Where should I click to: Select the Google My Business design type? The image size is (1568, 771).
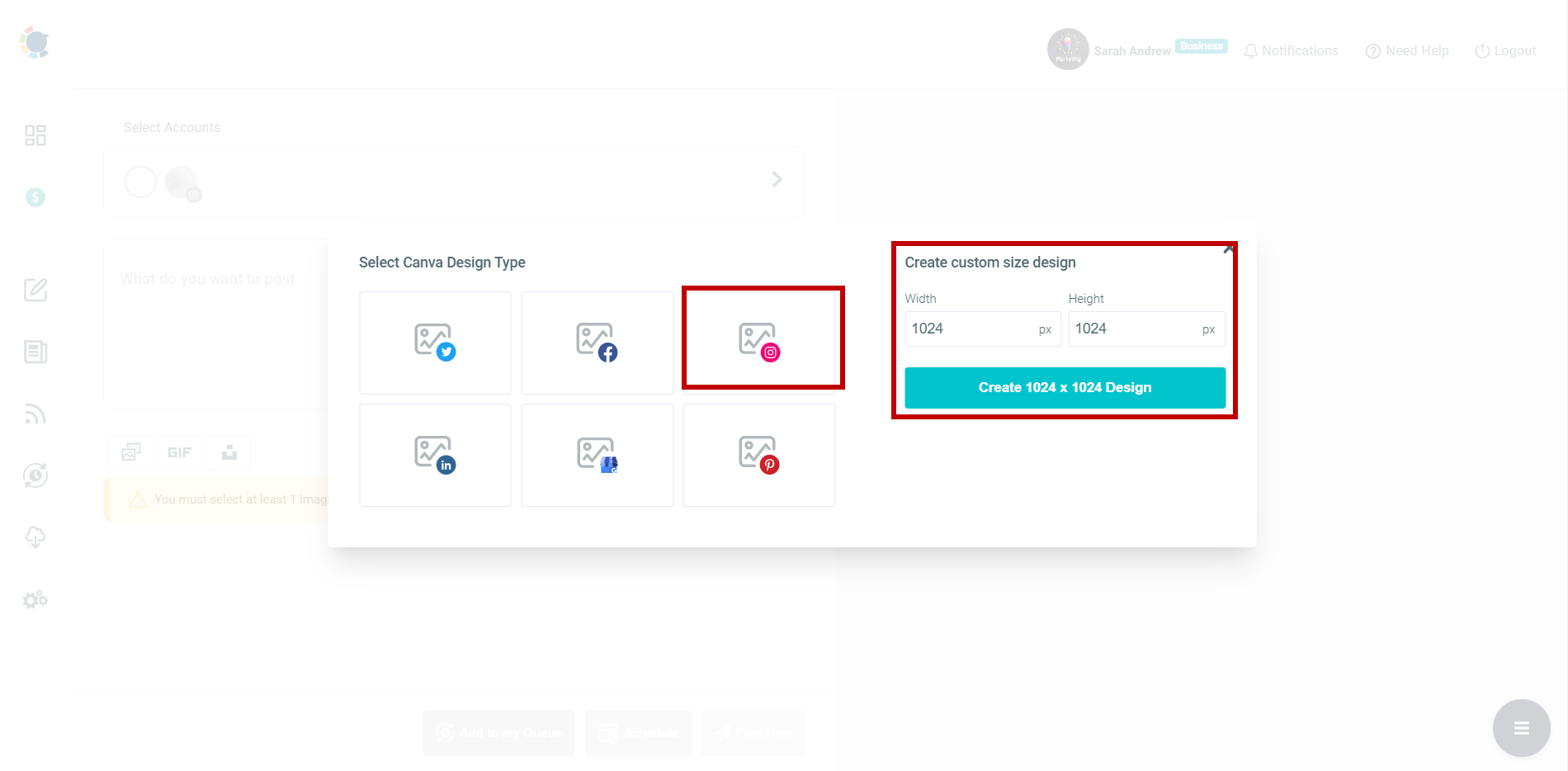pyautogui.click(x=597, y=455)
